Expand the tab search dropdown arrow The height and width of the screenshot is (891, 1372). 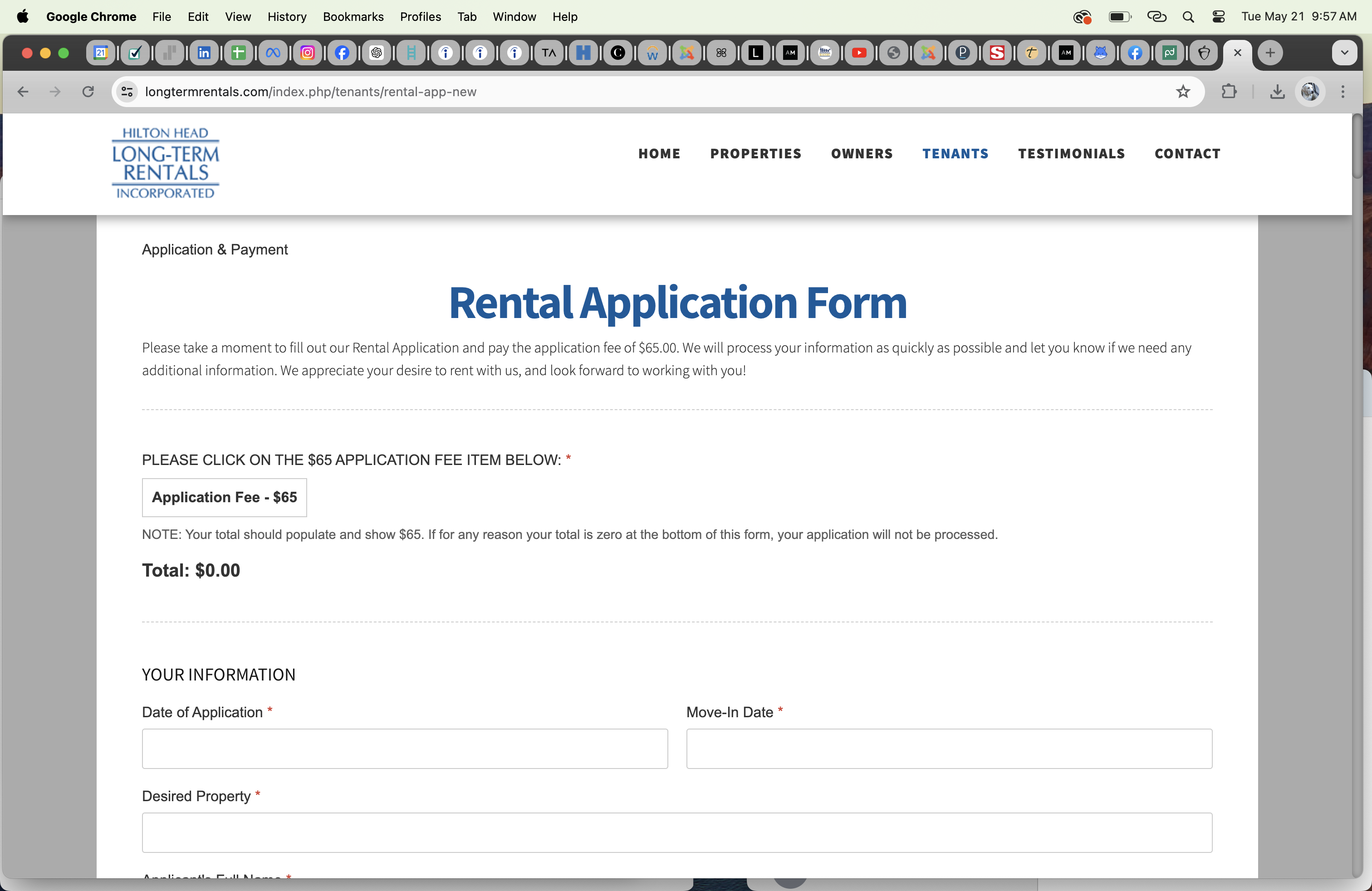click(1344, 53)
